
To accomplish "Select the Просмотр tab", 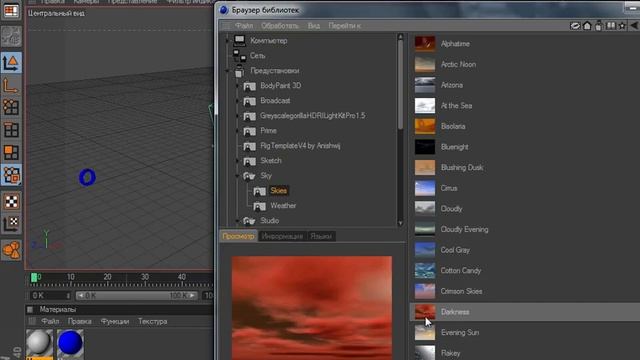I will 238,236.
